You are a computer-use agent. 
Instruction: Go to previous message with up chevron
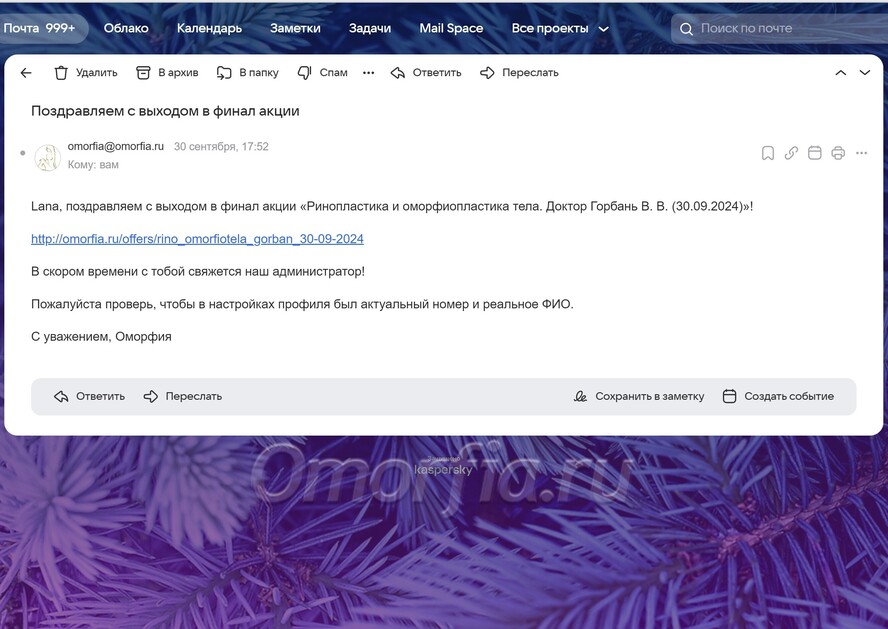841,72
